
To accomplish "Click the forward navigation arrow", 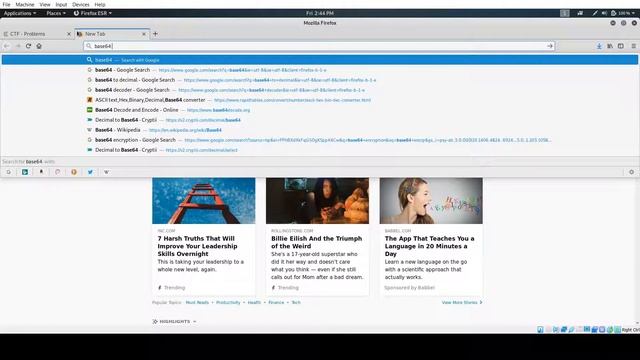I will (18, 46).
